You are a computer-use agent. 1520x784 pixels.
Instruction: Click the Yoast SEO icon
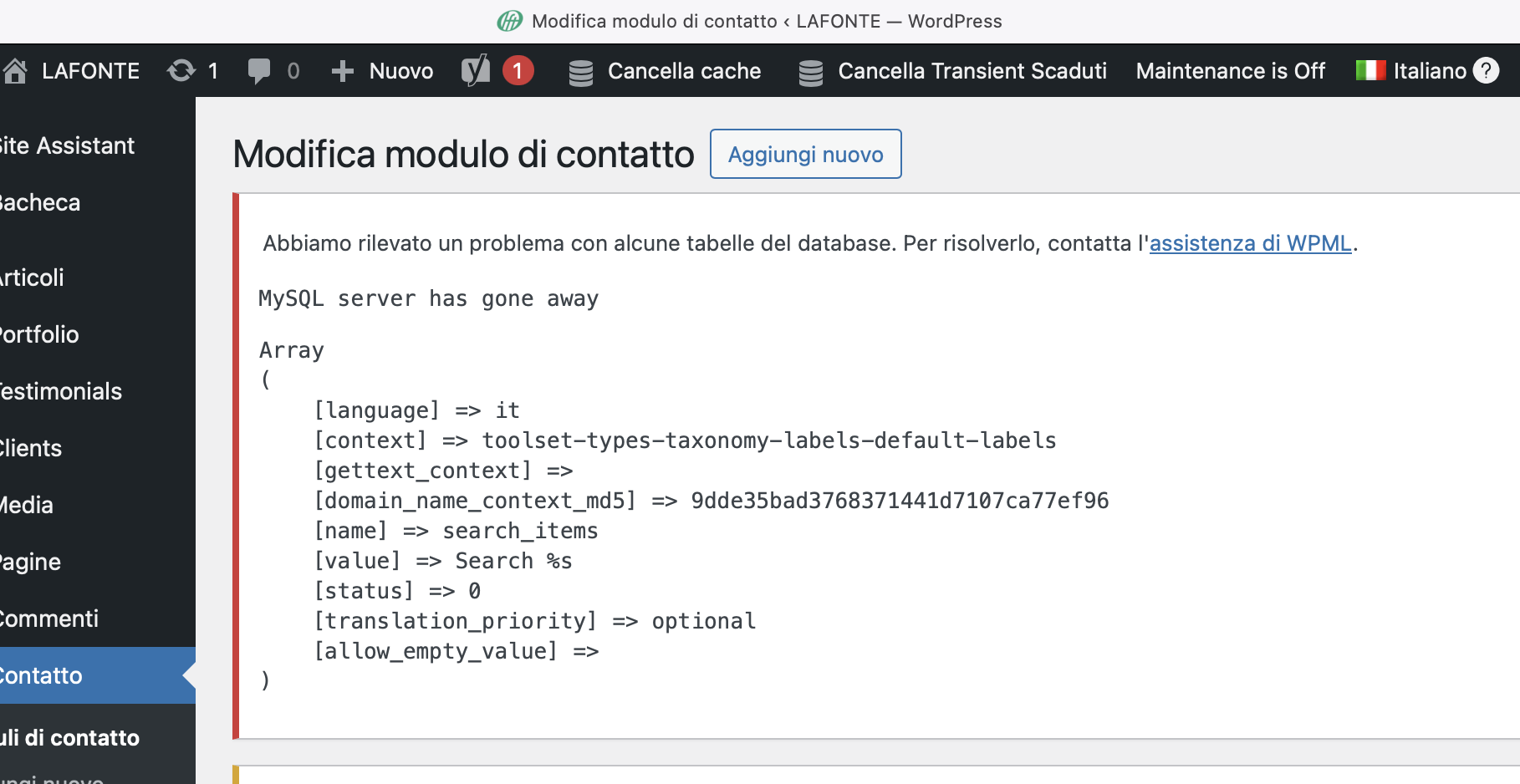click(x=476, y=71)
